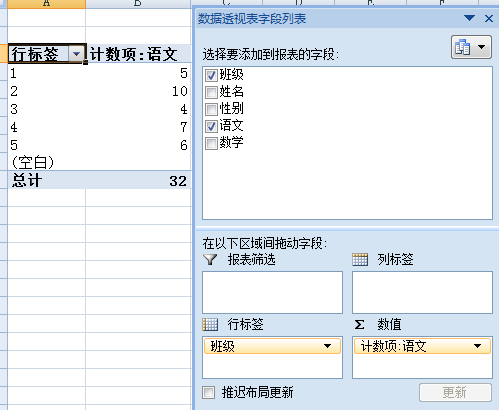Check the 数学 field checkbox
The height and width of the screenshot is (410, 499).
click(211, 143)
